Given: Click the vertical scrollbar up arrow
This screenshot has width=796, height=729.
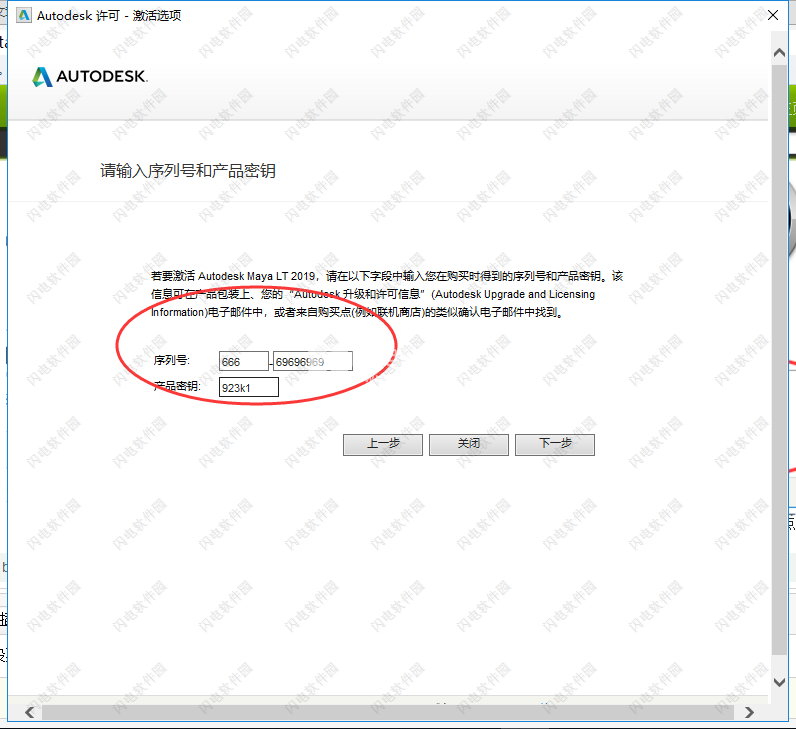Looking at the screenshot, I should [779, 53].
